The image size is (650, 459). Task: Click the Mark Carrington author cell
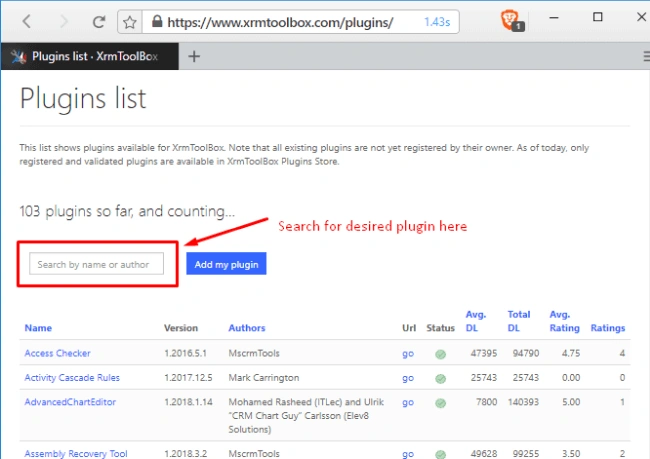click(264, 378)
